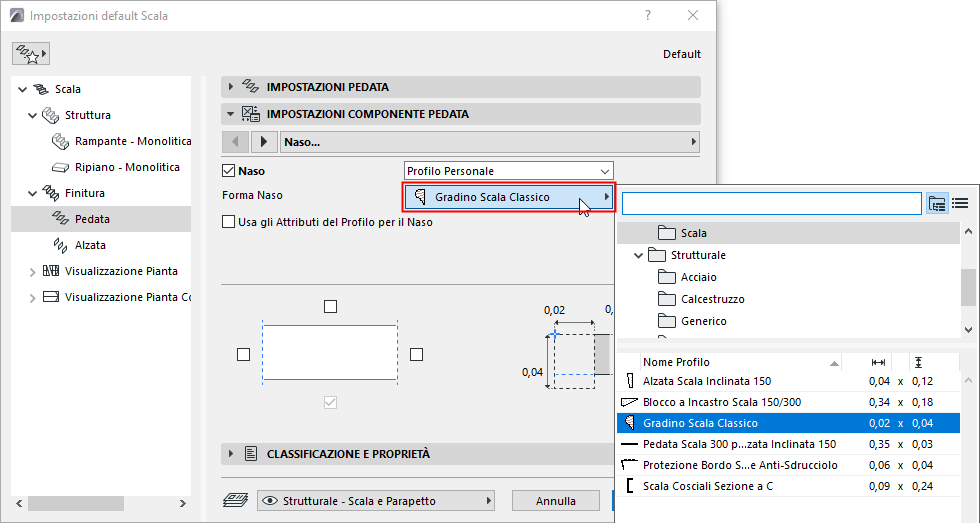
Task: Switch profile list to folder tree view
Action: (938, 203)
